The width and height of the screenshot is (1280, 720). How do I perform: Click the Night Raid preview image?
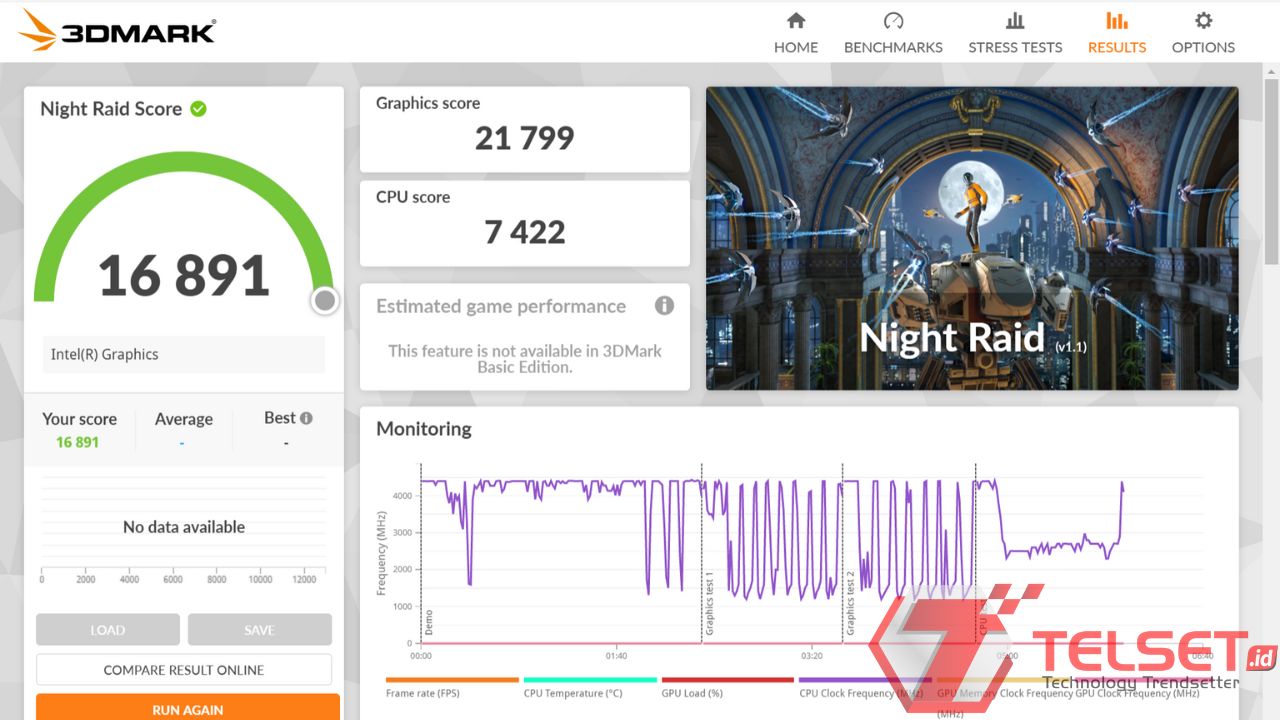coord(972,238)
